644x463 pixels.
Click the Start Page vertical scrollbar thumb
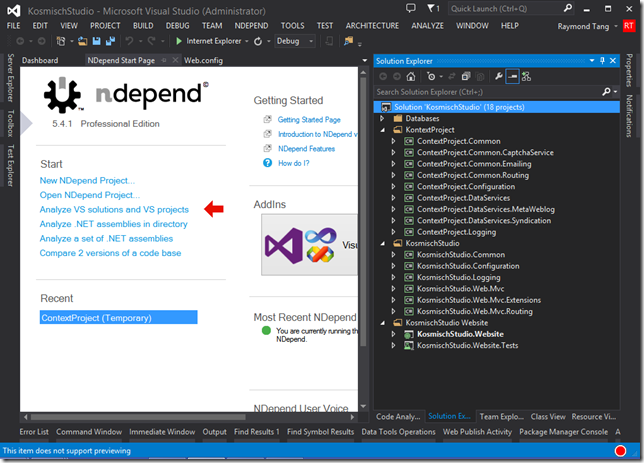click(x=363, y=212)
